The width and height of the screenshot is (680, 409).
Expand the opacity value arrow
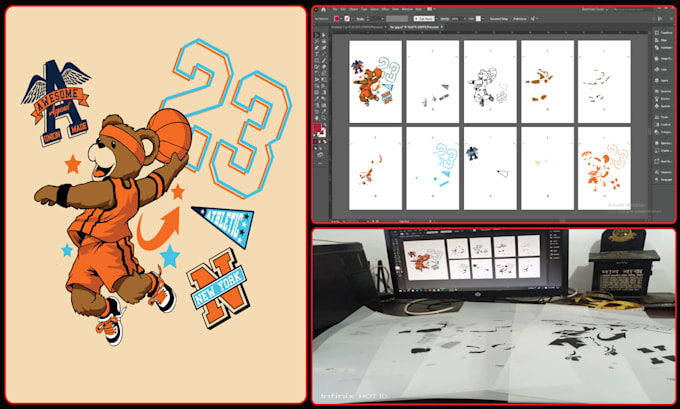point(465,19)
